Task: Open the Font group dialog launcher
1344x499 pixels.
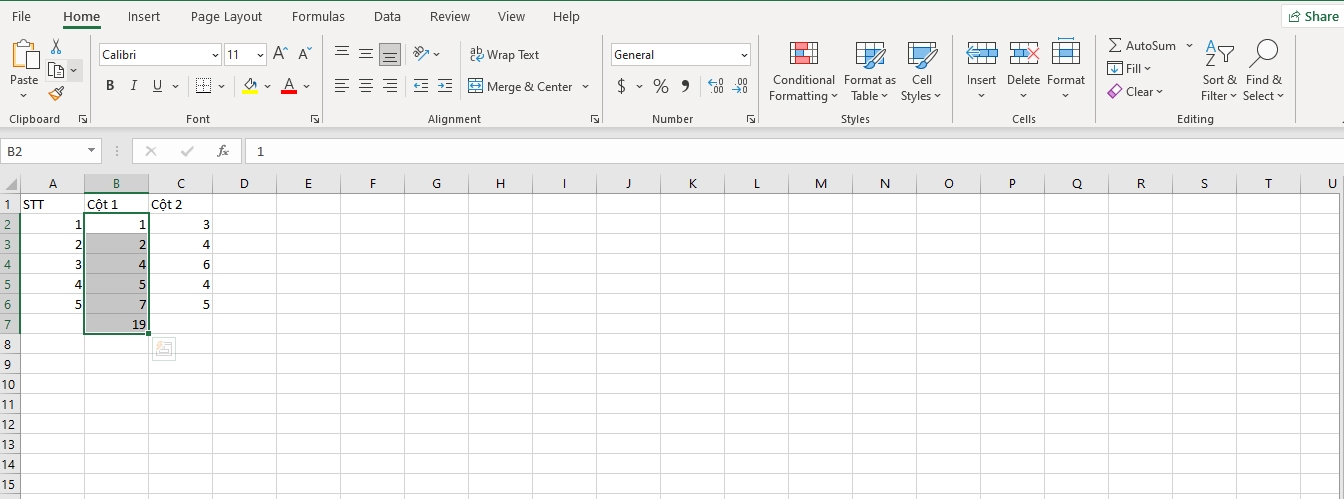Action: (315, 119)
